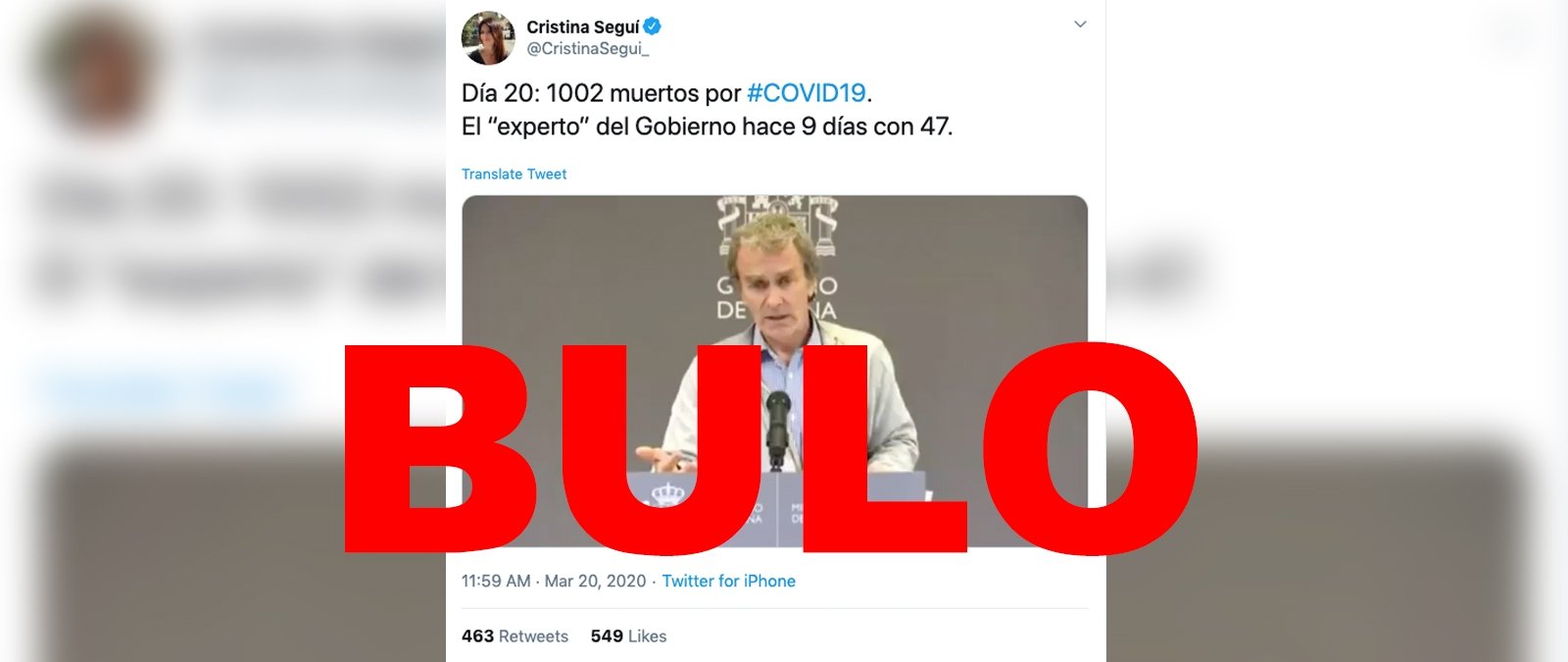Viewport: 1568px width, 662px height.
Task: Click the Twitter for iPhone link
Action: coord(728,581)
